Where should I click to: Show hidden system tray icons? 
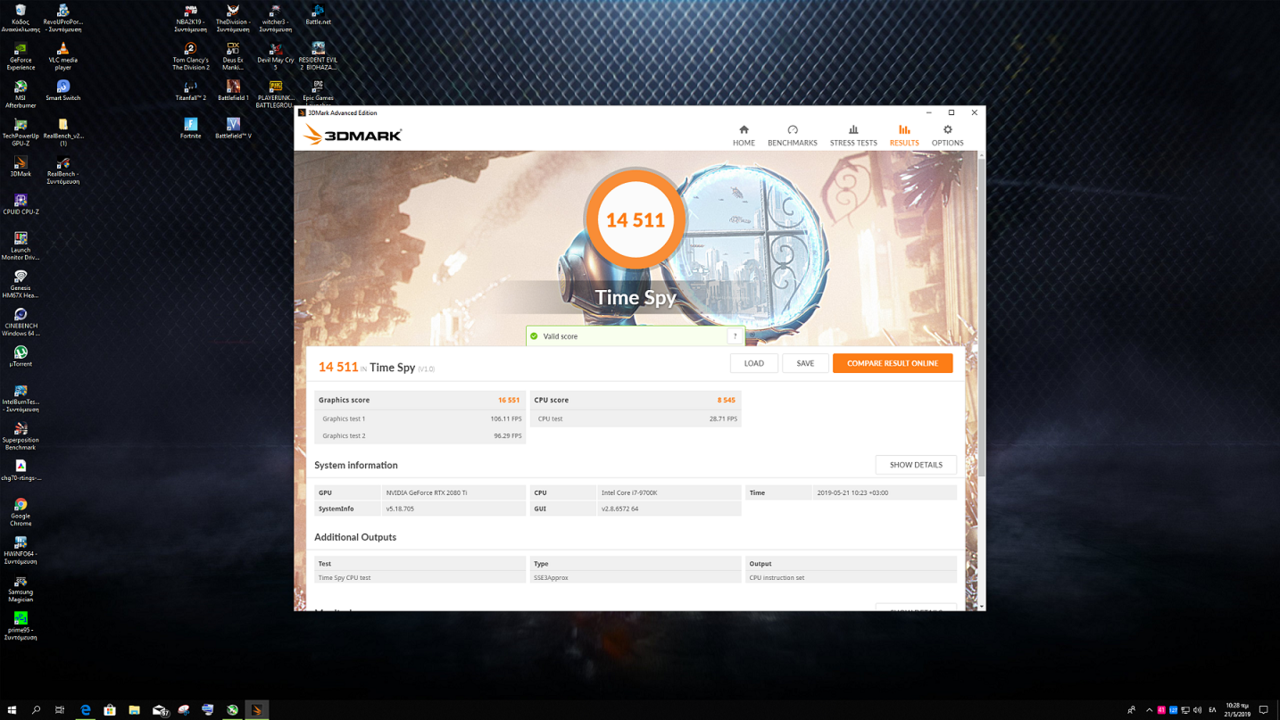[1147, 710]
